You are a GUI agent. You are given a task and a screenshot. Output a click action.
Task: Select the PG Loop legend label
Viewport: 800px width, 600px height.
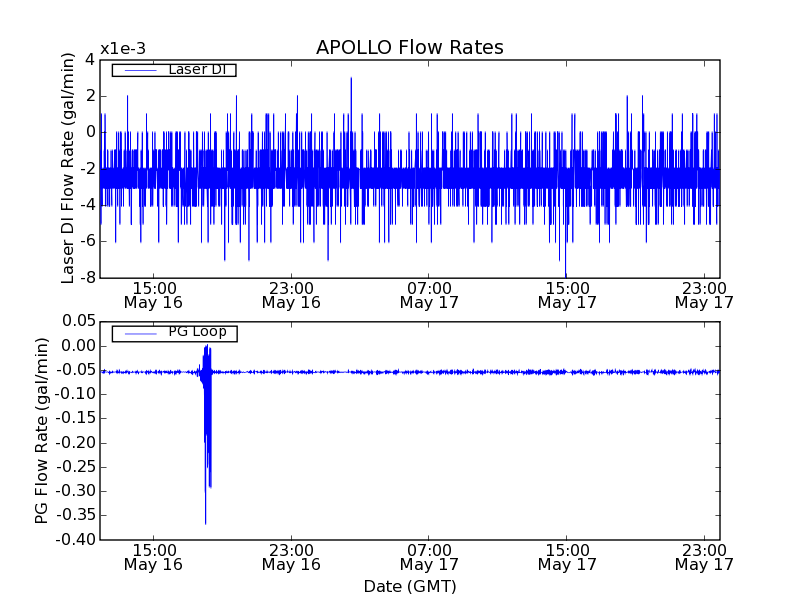pos(196,332)
